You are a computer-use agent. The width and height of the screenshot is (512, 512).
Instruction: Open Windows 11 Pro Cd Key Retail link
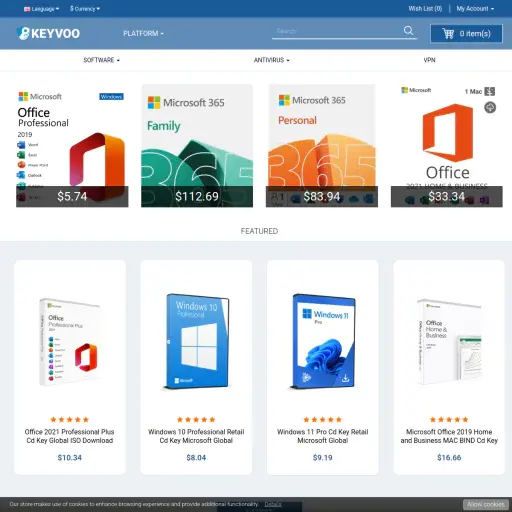coord(323,436)
